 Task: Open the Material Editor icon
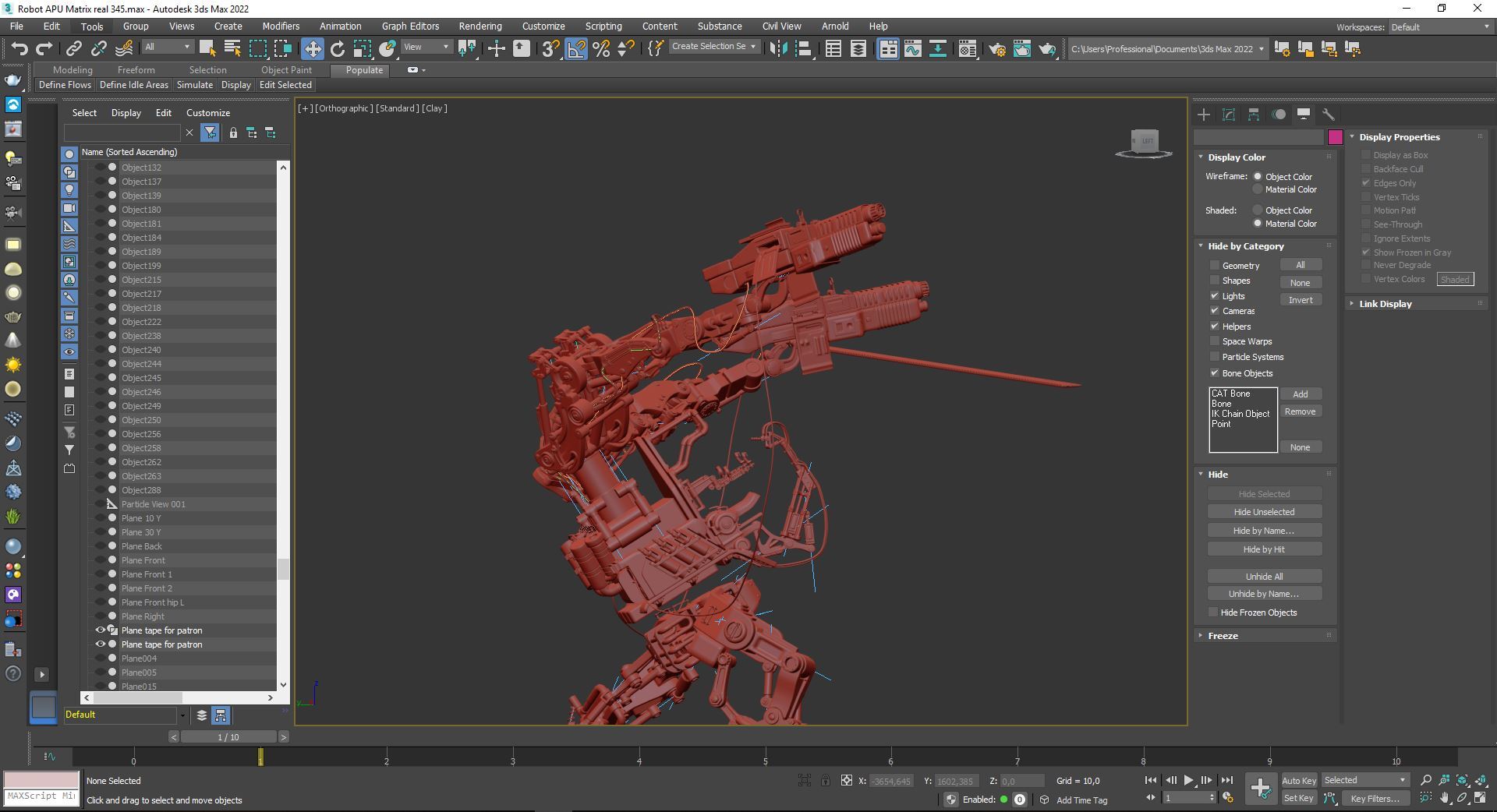click(968, 49)
